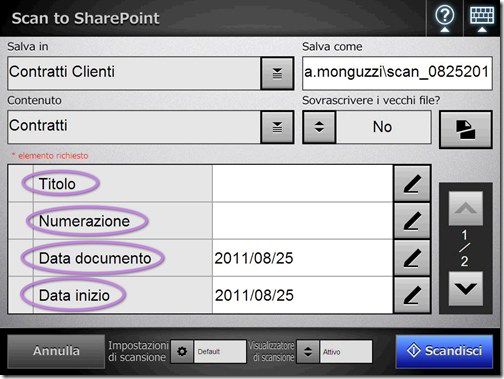Click the Numerazione value cell
504x379 pixels.
(x=303, y=221)
